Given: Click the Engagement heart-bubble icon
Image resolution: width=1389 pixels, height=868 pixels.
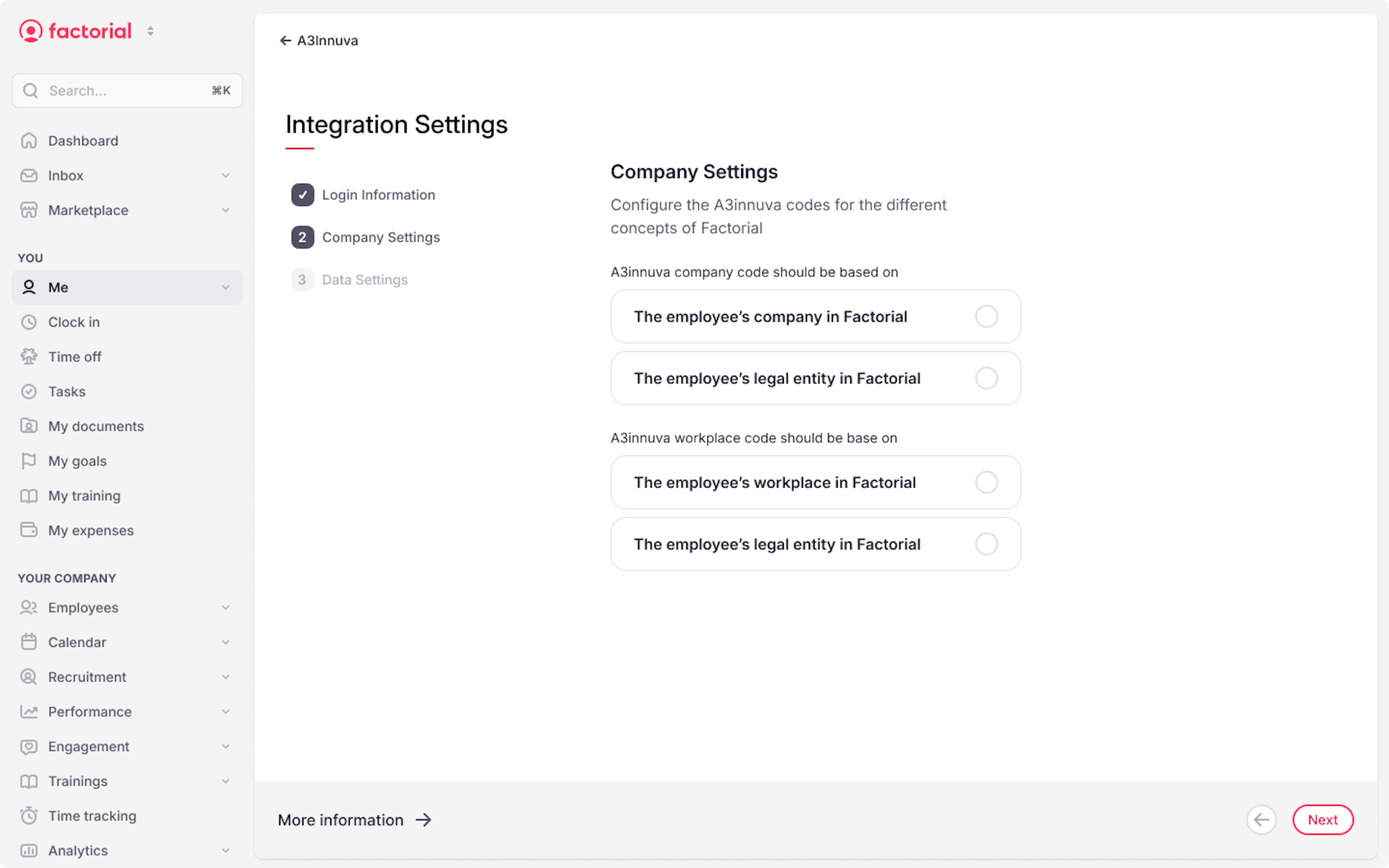Looking at the screenshot, I should click(x=29, y=746).
